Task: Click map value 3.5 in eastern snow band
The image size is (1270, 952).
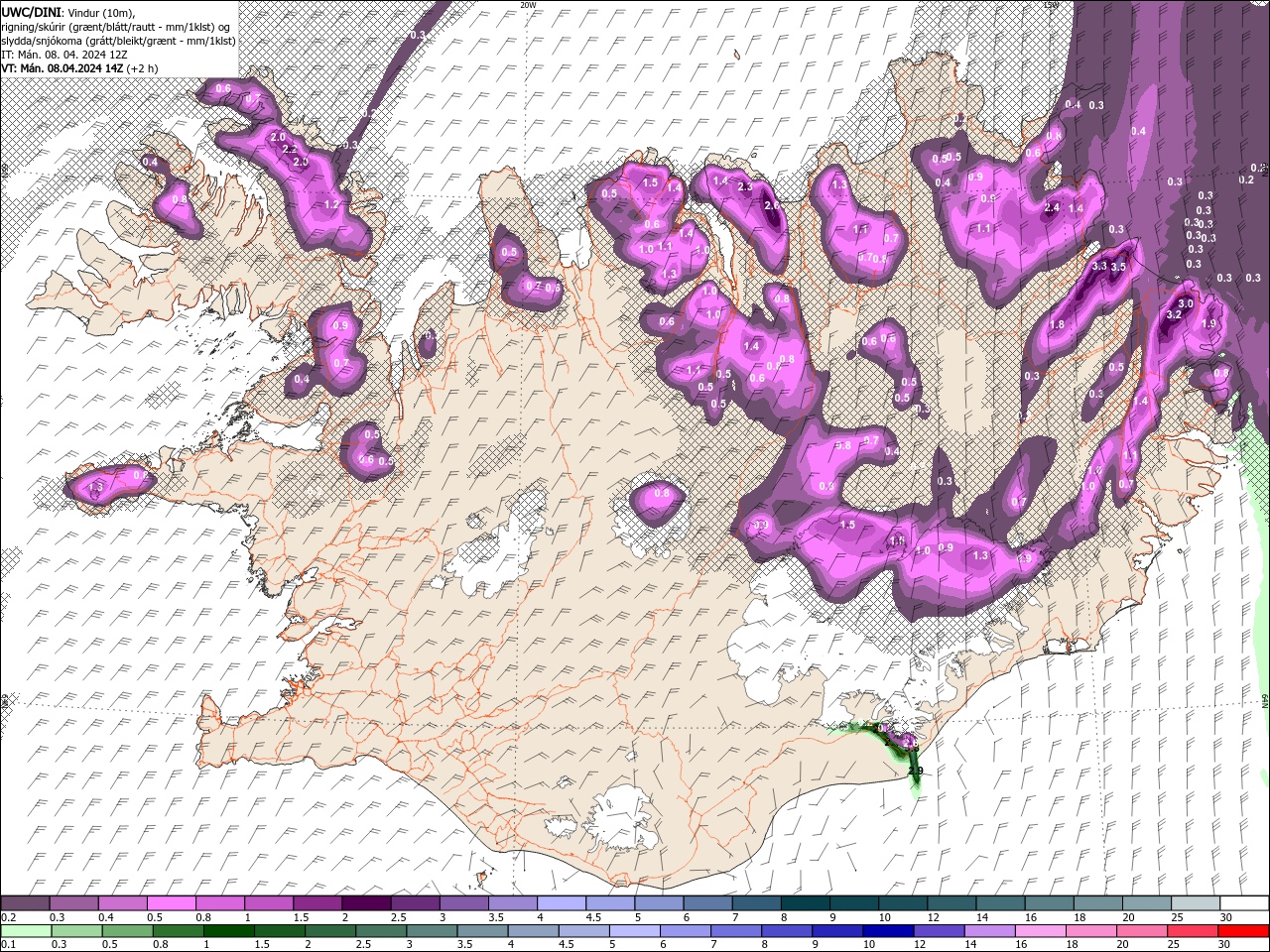Action: 1119,267
